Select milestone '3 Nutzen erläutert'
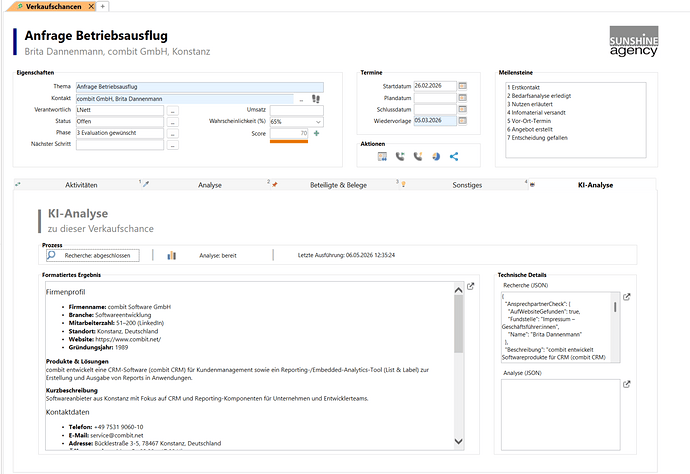This screenshot has height=474, width=690. pyautogui.click(x=529, y=104)
